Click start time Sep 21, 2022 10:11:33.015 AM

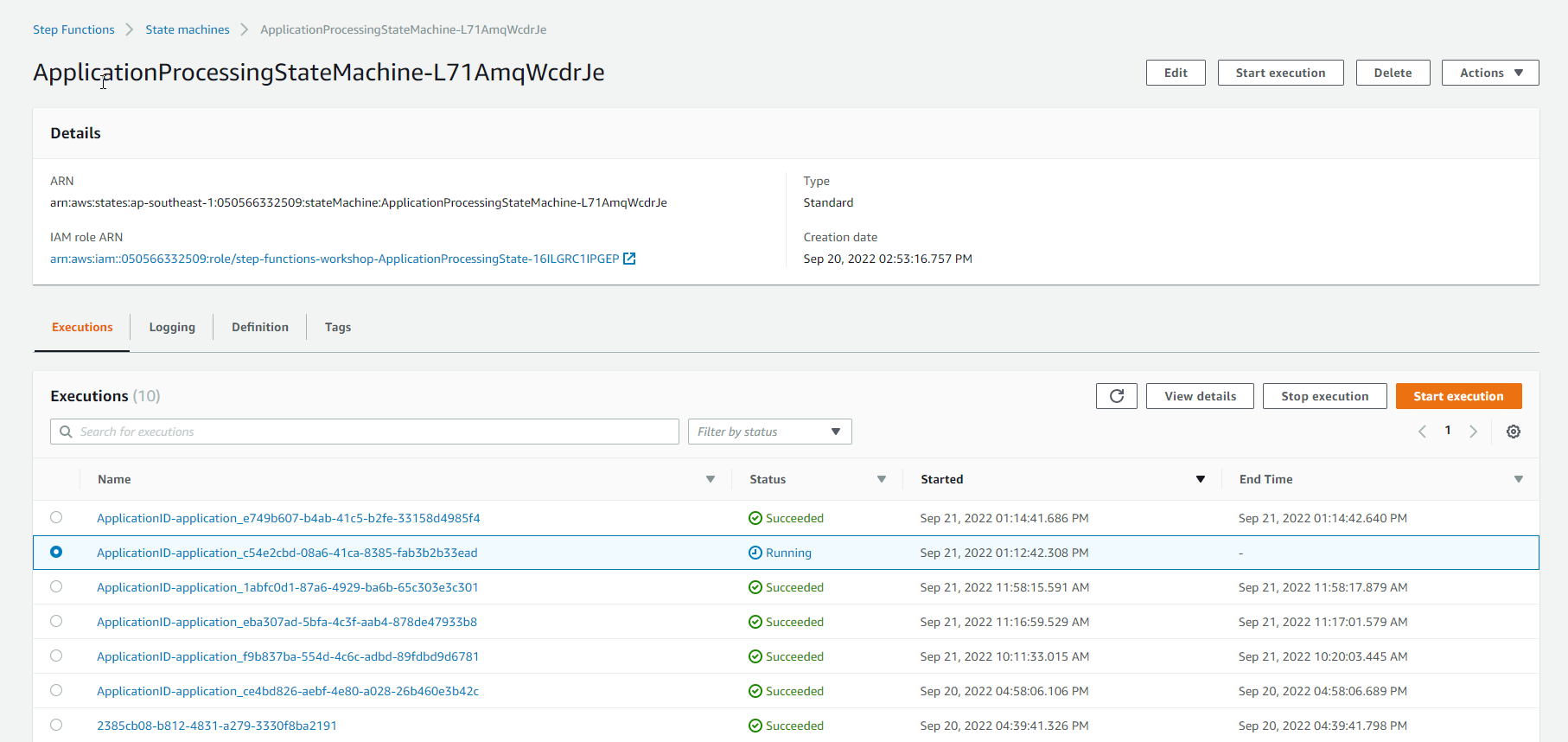pos(1004,656)
